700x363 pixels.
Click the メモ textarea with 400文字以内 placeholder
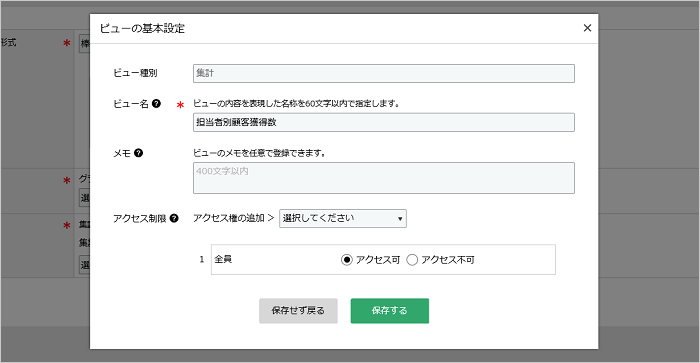pos(384,178)
